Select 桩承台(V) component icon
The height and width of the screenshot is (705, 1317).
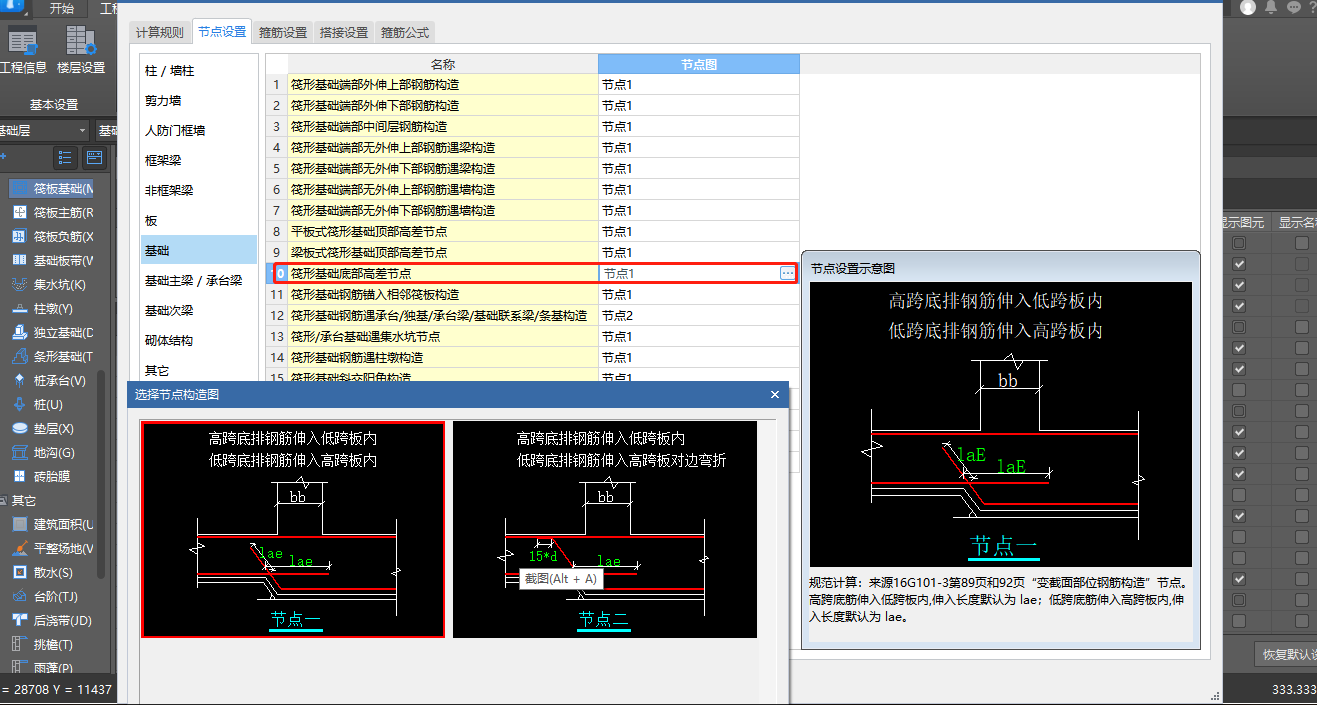(x=19, y=380)
